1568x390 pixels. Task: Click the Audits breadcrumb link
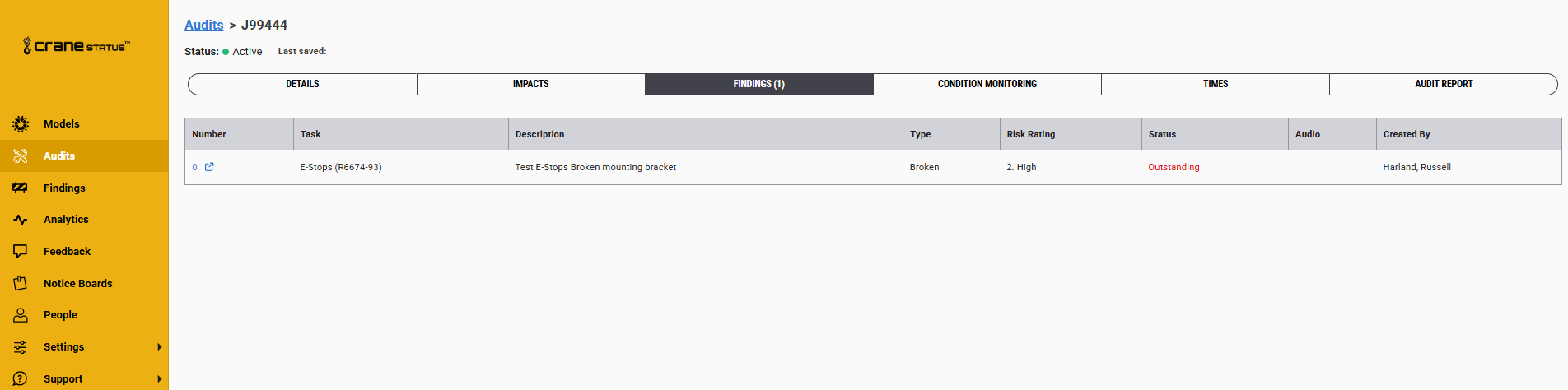point(204,25)
